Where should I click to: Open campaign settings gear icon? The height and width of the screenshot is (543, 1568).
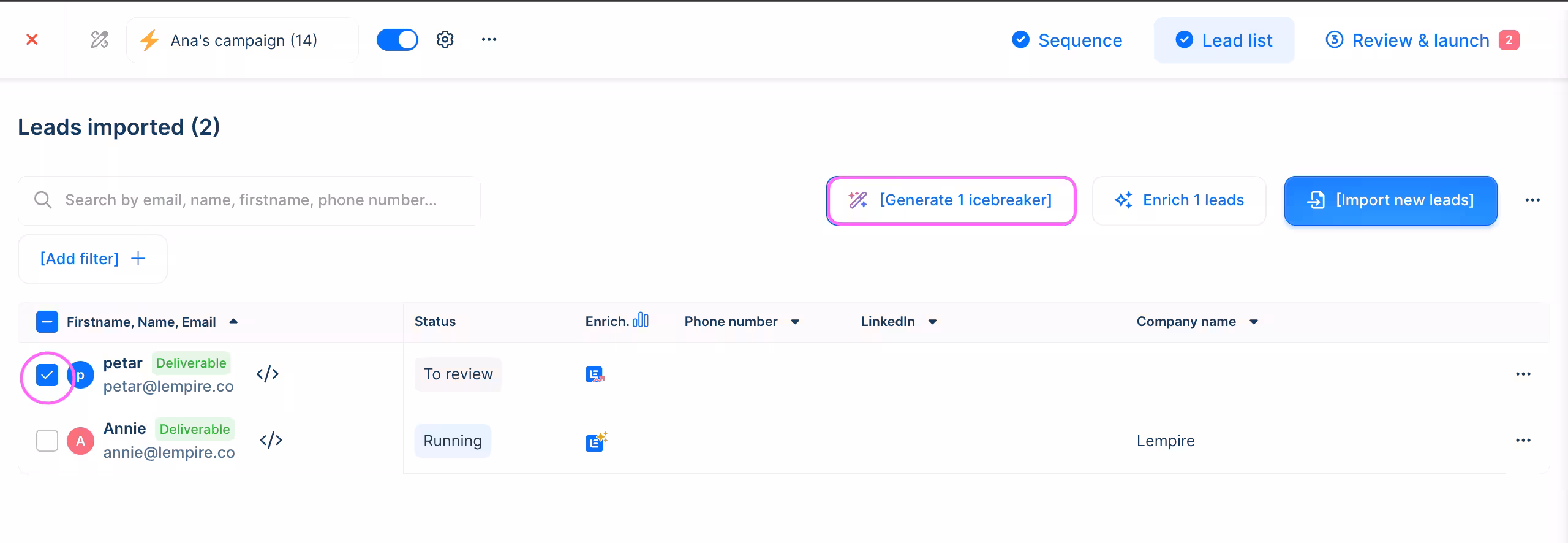coord(445,40)
